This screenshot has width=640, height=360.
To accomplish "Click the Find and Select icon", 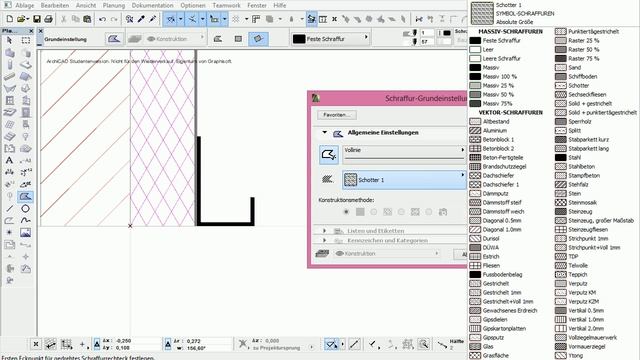I will coord(129,19).
